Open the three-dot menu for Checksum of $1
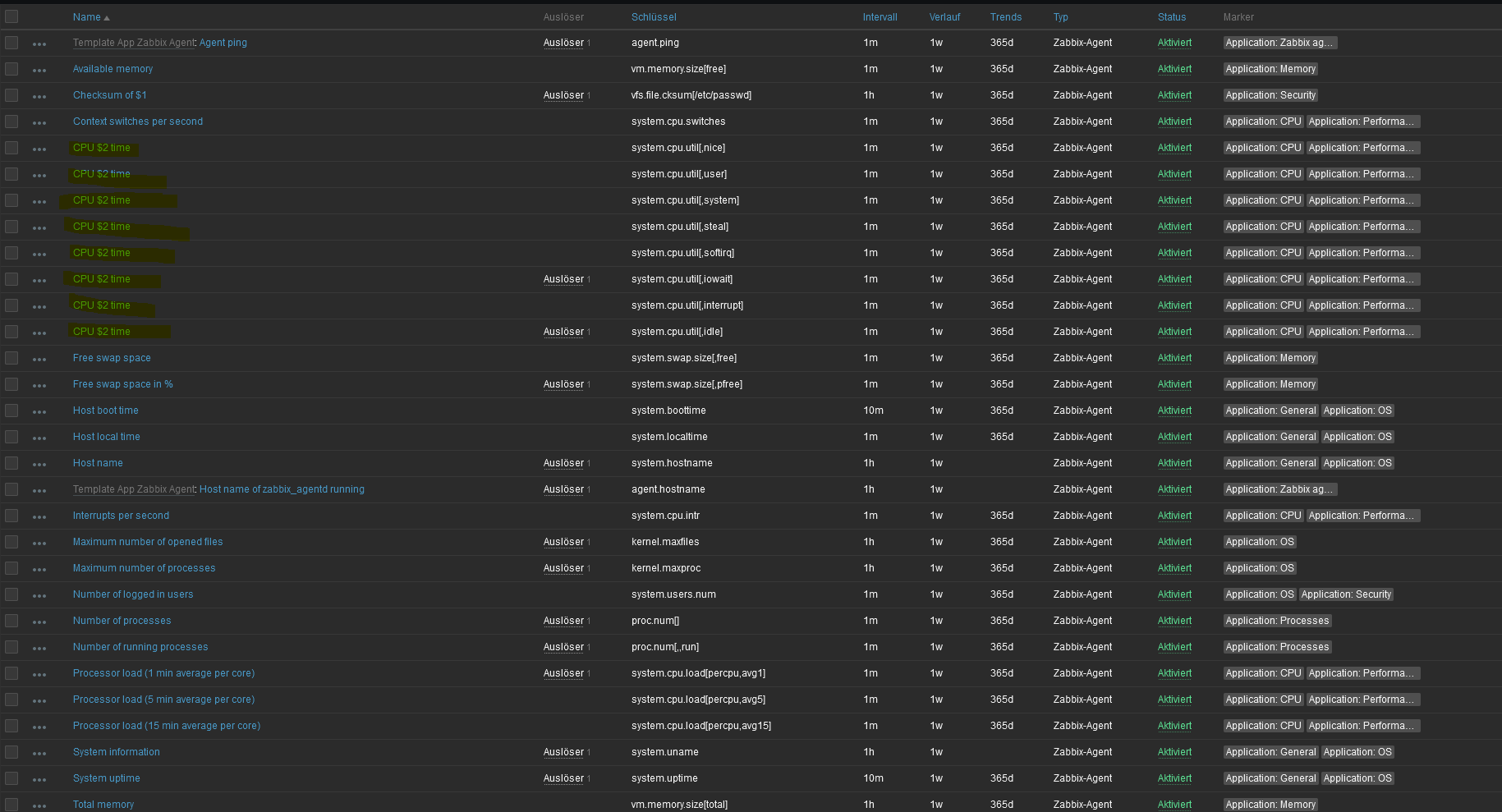 click(x=39, y=96)
